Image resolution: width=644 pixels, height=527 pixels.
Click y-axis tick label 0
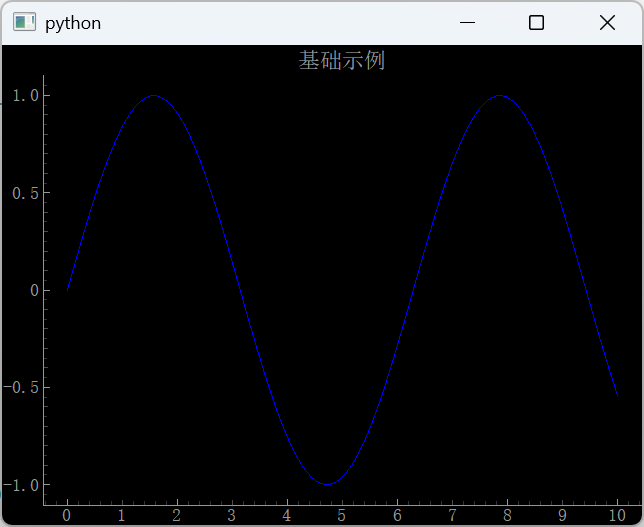coord(34,290)
